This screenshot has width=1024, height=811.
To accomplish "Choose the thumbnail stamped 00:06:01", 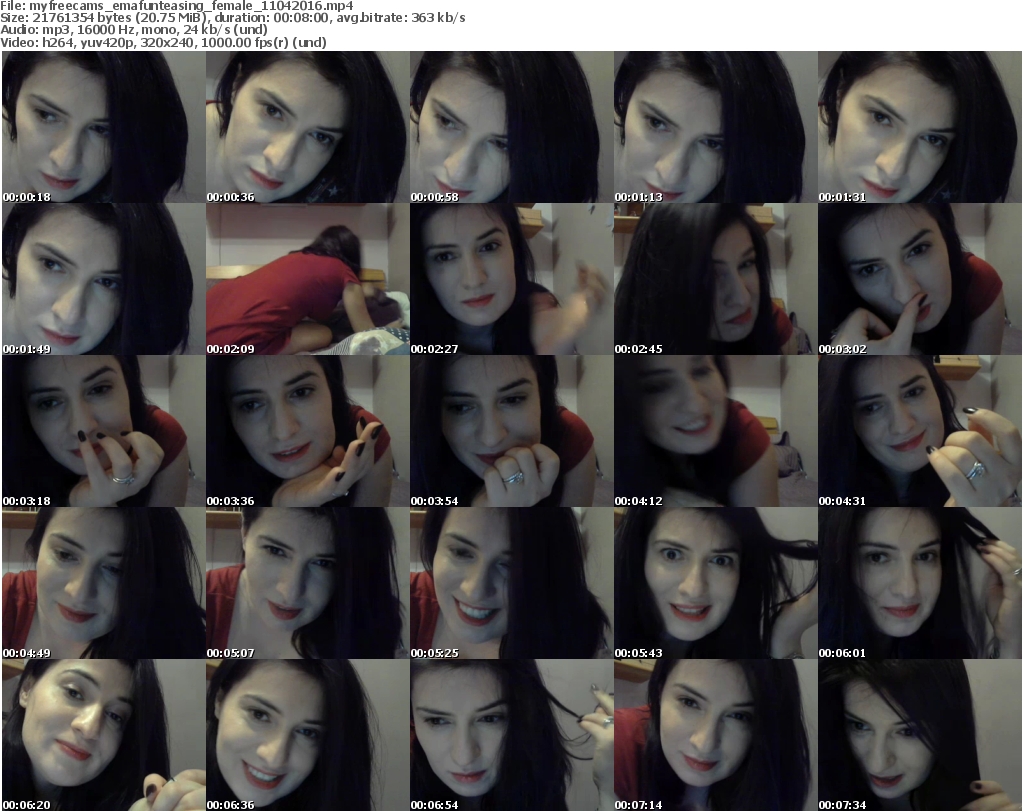I will (920, 583).
